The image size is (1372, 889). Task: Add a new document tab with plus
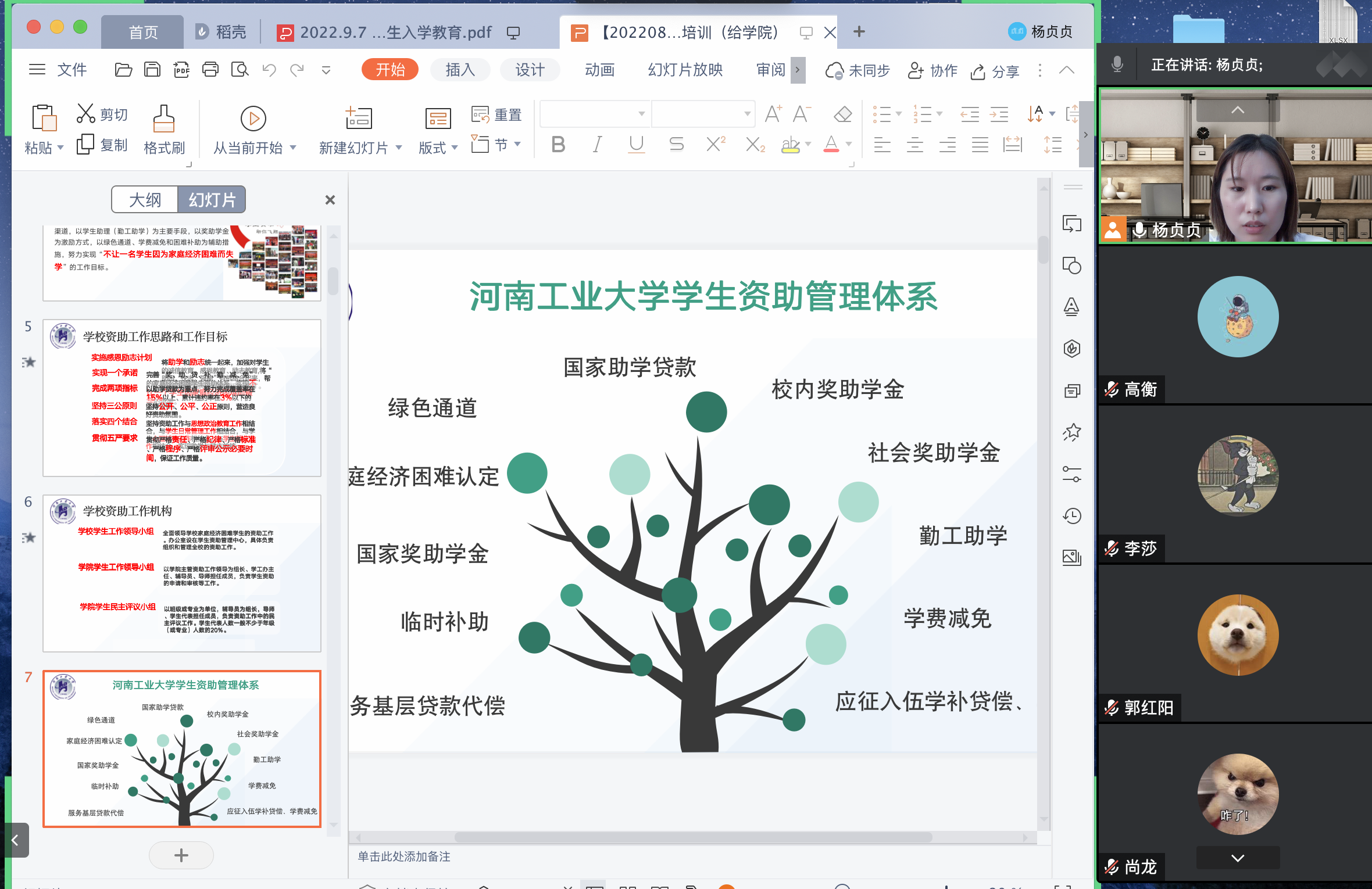pyautogui.click(x=859, y=32)
